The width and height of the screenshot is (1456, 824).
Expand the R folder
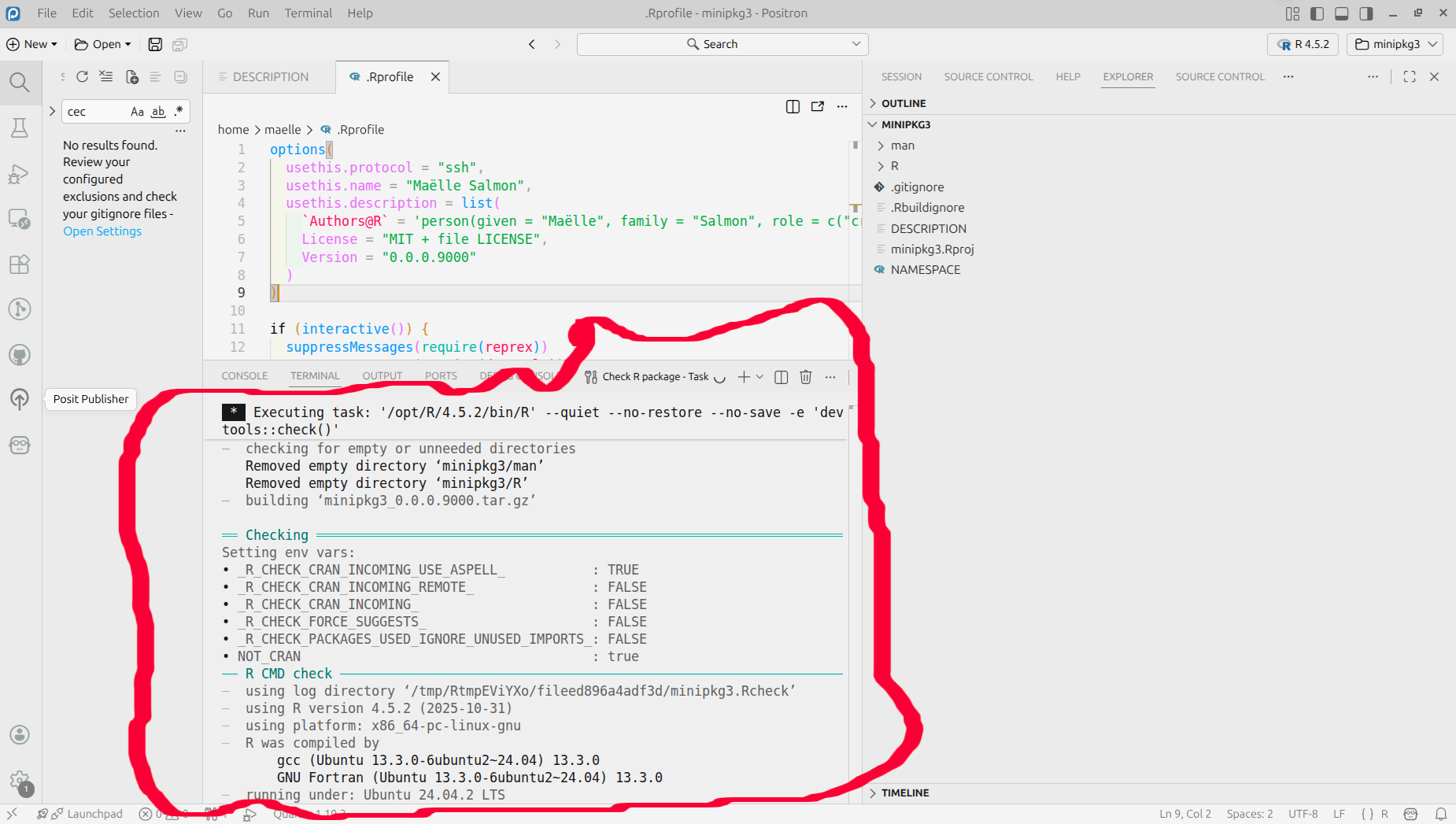click(x=895, y=166)
